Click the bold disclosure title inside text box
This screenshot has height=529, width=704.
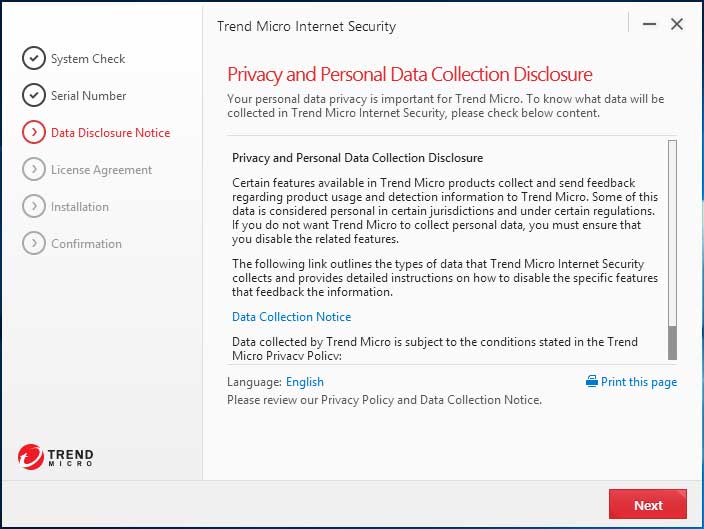[357, 158]
